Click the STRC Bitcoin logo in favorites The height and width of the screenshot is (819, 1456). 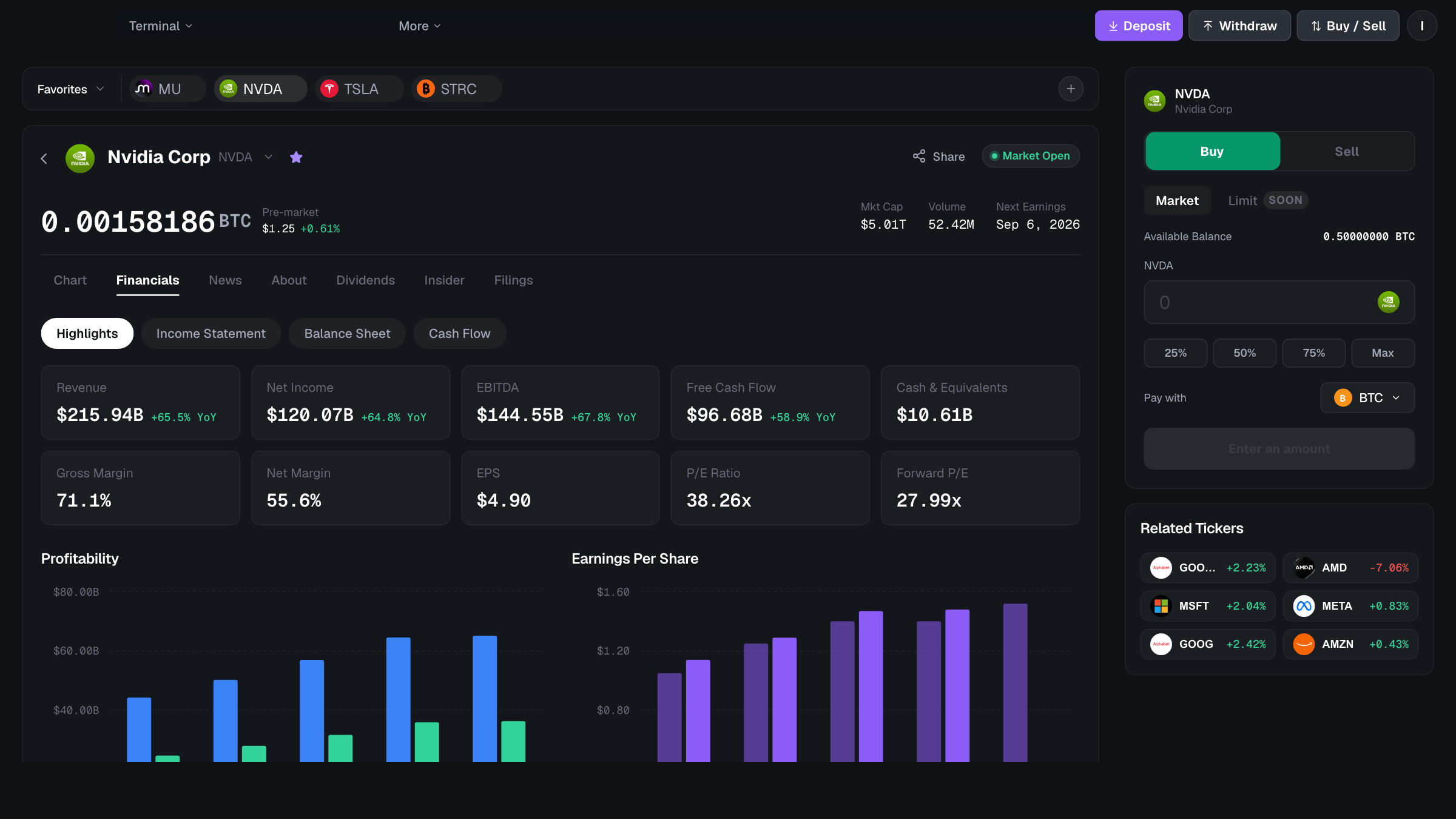426,89
